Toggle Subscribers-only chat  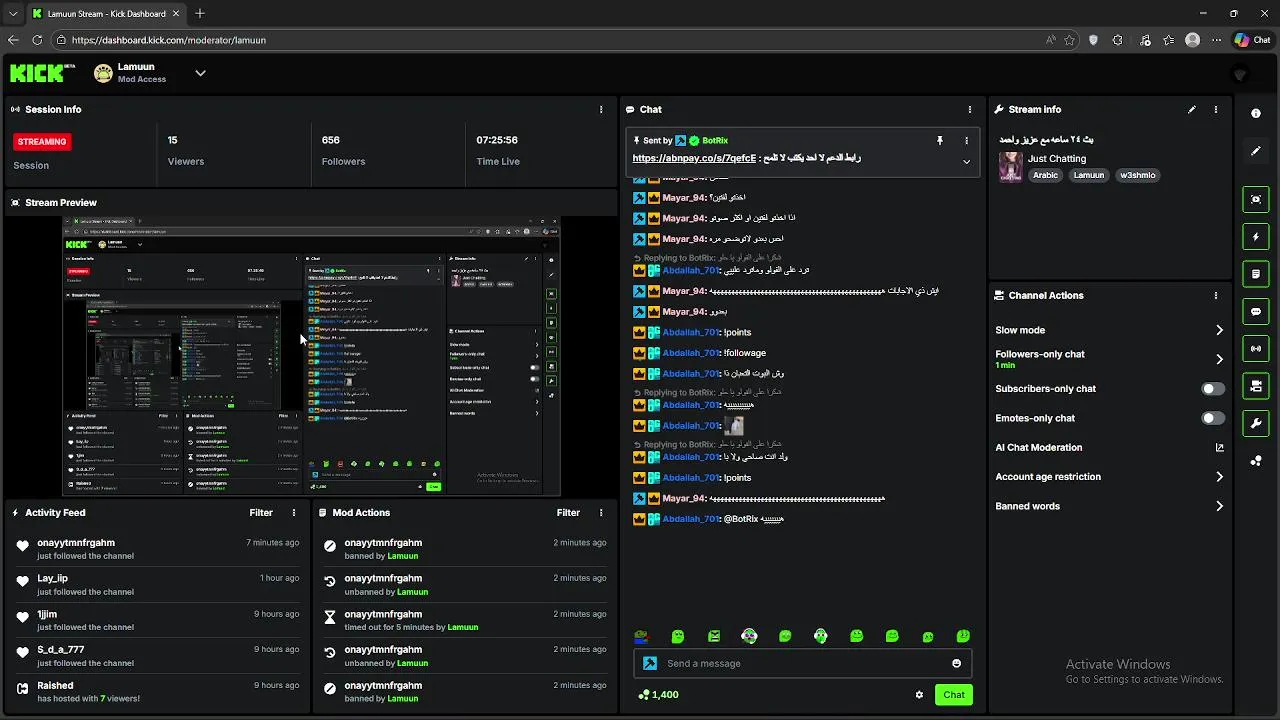[x=1213, y=389]
